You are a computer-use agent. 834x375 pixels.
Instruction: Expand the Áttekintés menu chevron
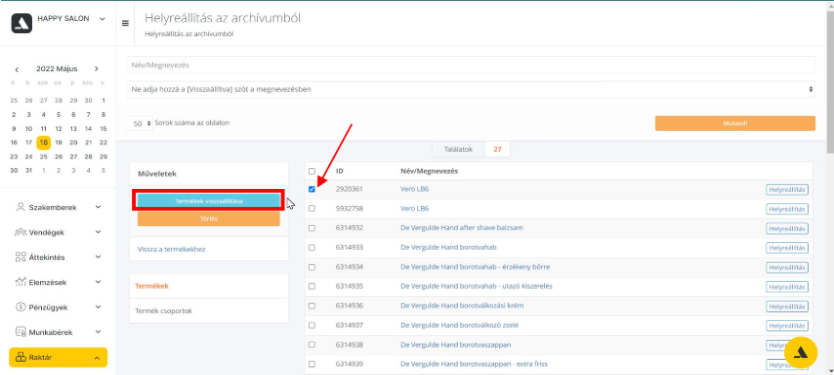point(98,257)
